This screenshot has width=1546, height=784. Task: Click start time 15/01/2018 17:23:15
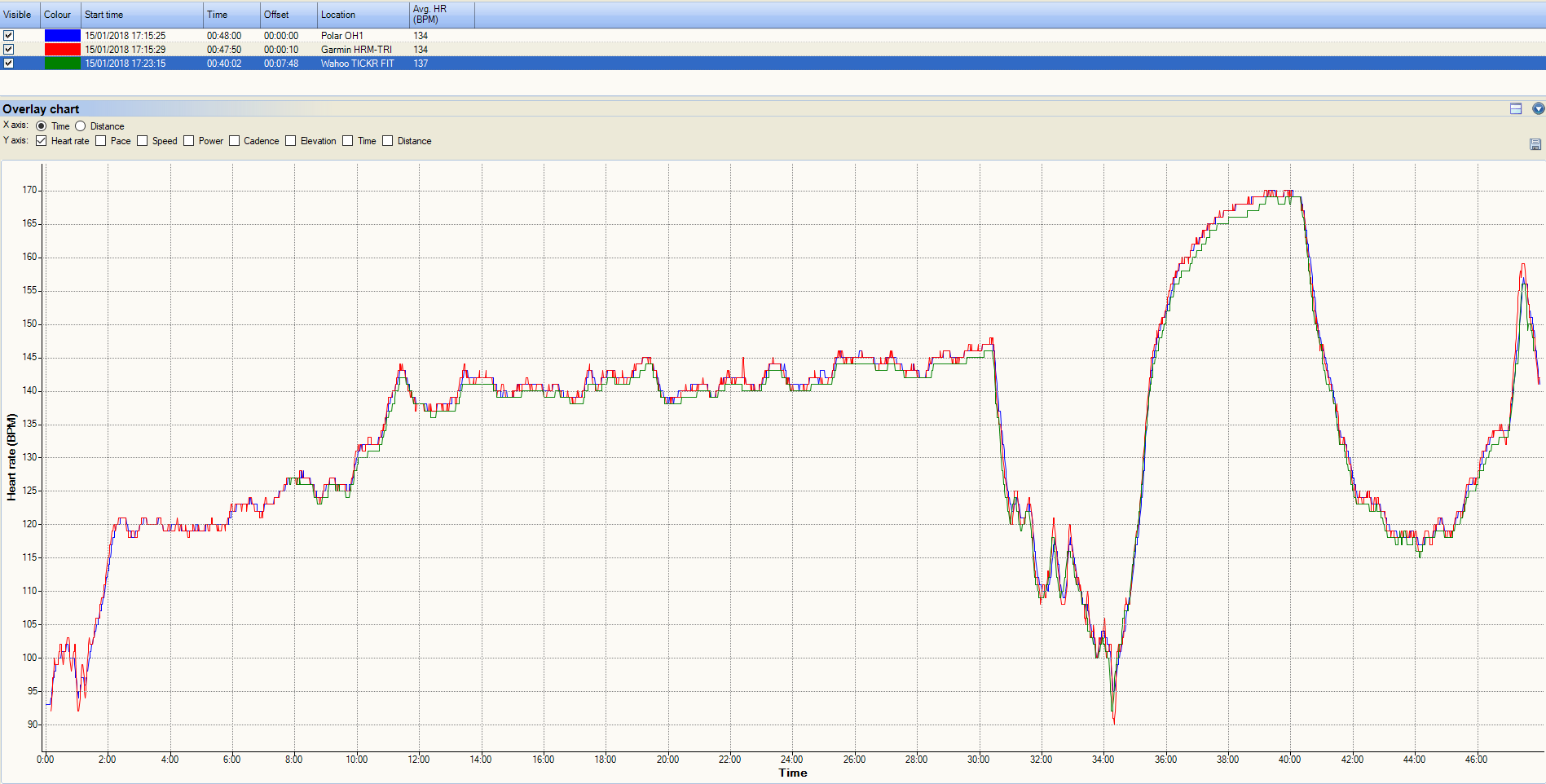[x=126, y=64]
